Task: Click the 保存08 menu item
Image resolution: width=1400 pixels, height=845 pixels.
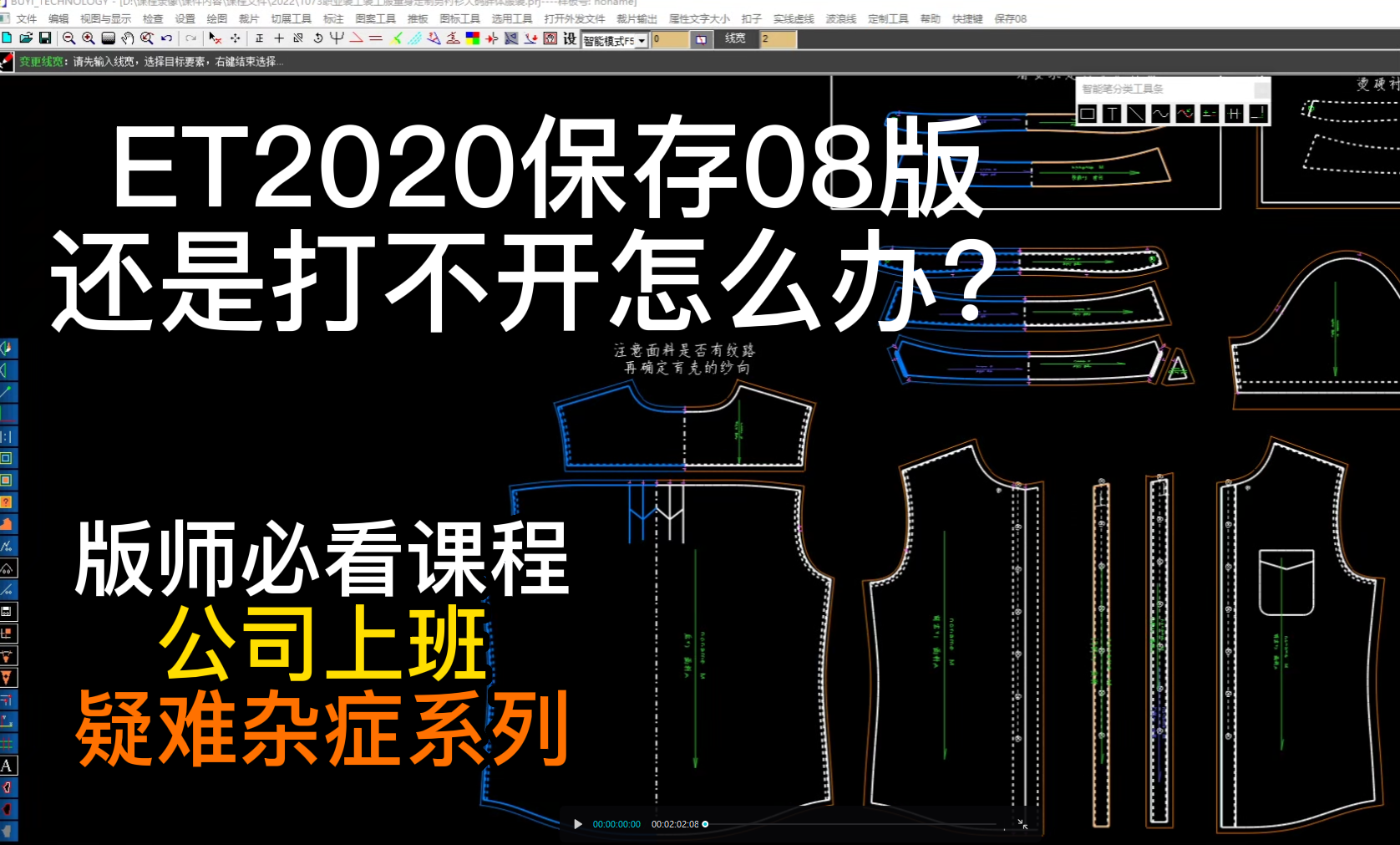Action: (1011, 18)
